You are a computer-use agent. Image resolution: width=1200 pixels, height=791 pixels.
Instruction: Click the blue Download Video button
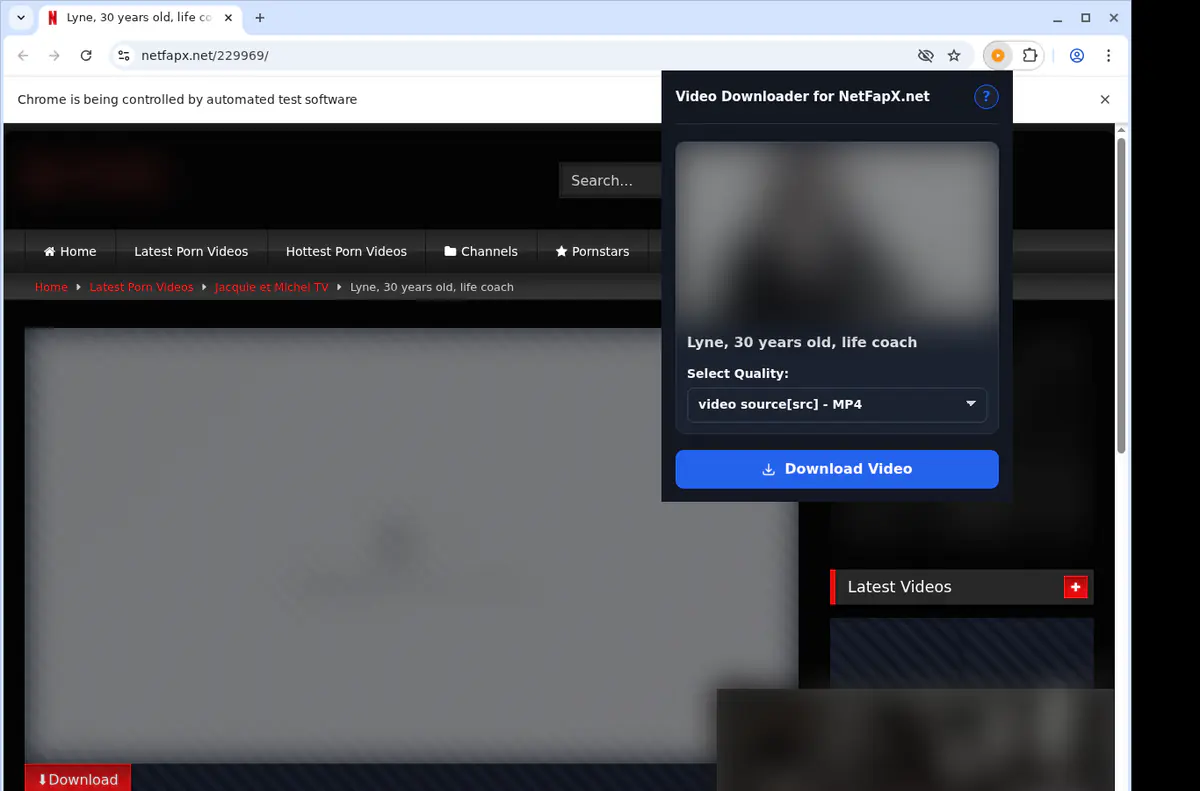pos(837,469)
